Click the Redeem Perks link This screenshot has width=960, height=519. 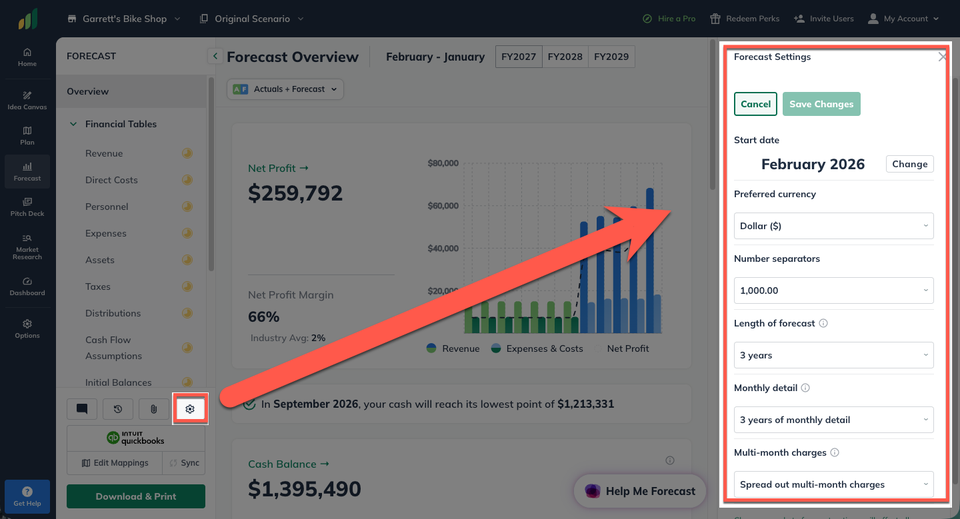[x=744, y=19]
